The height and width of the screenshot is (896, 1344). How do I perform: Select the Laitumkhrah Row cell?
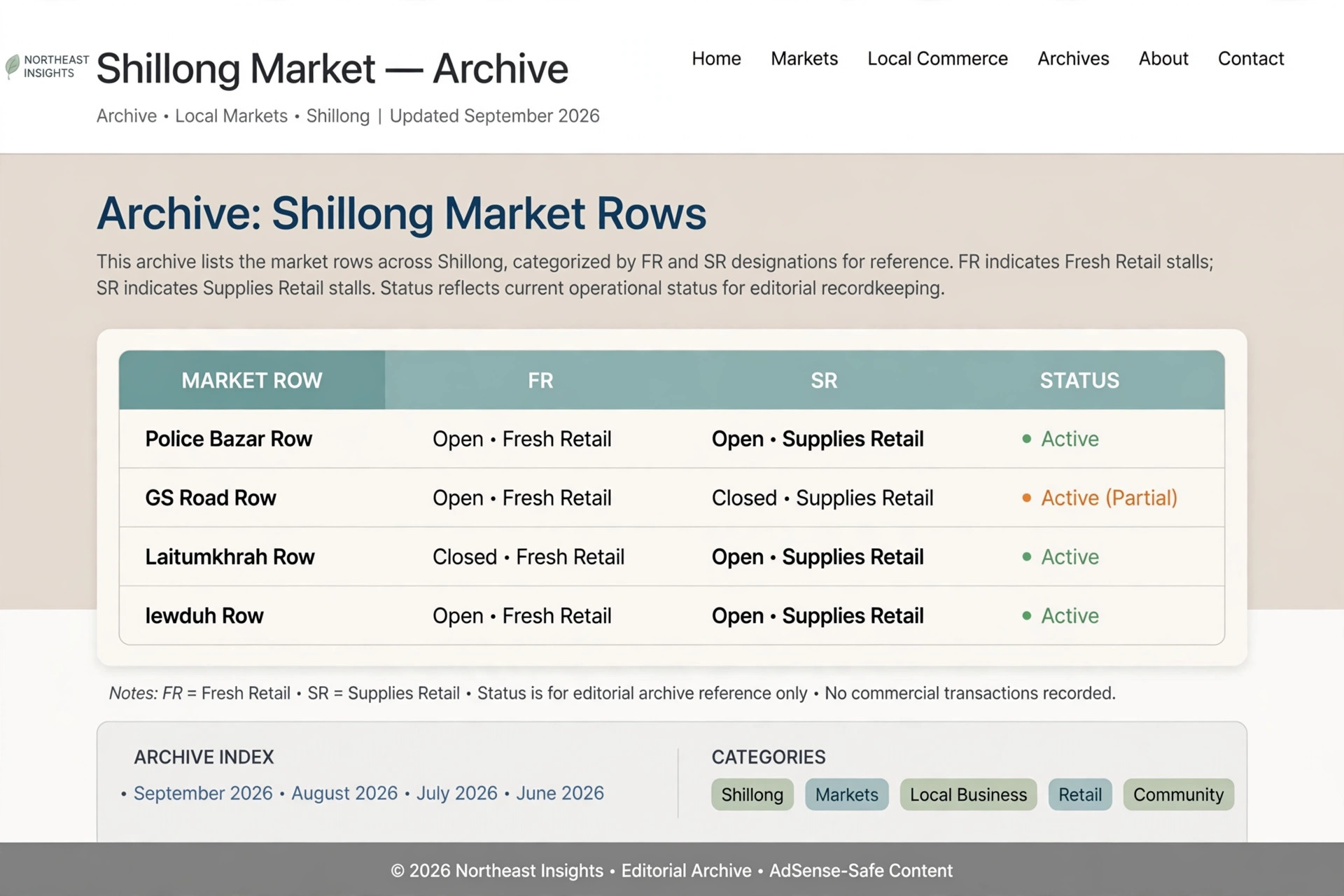pyautogui.click(x=230, y=556)
